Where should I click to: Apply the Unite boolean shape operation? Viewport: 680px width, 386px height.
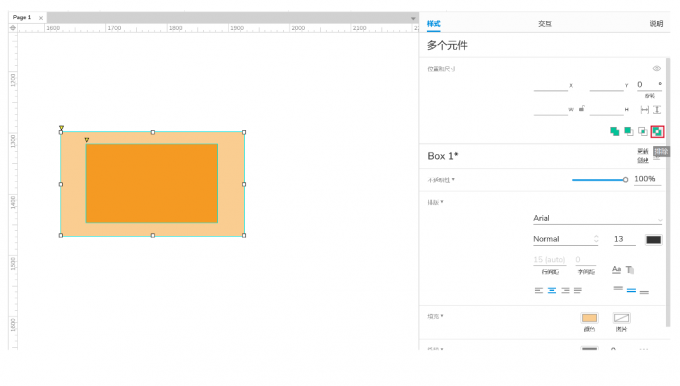615,131
